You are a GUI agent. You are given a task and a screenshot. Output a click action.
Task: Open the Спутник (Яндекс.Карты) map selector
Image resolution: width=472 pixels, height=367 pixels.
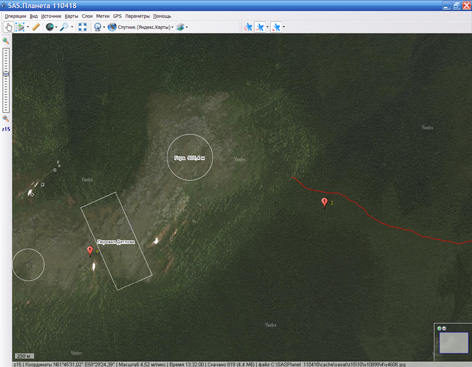(145, 27)
